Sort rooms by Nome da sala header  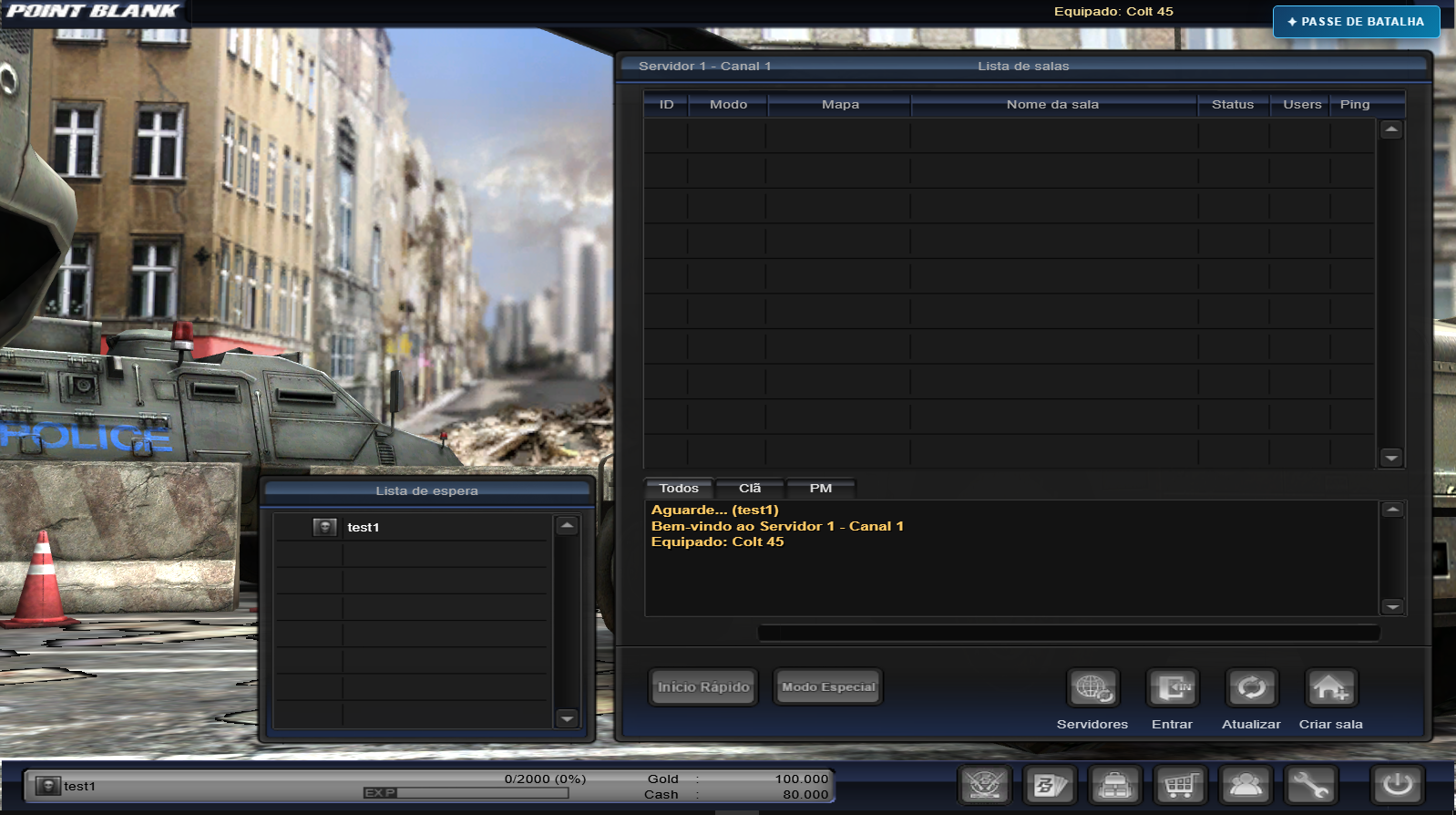(1053, 104)
